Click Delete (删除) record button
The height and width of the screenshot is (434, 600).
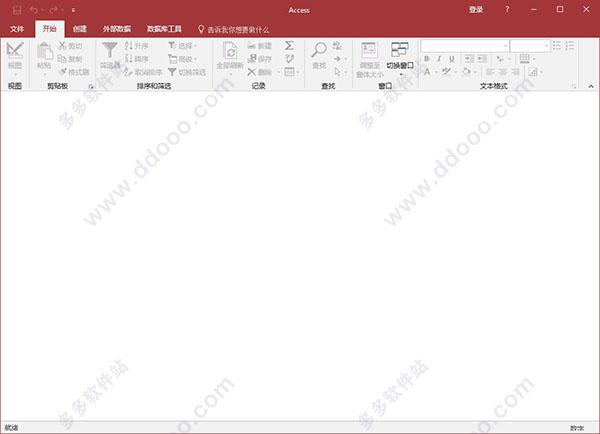tap(259, 72)
